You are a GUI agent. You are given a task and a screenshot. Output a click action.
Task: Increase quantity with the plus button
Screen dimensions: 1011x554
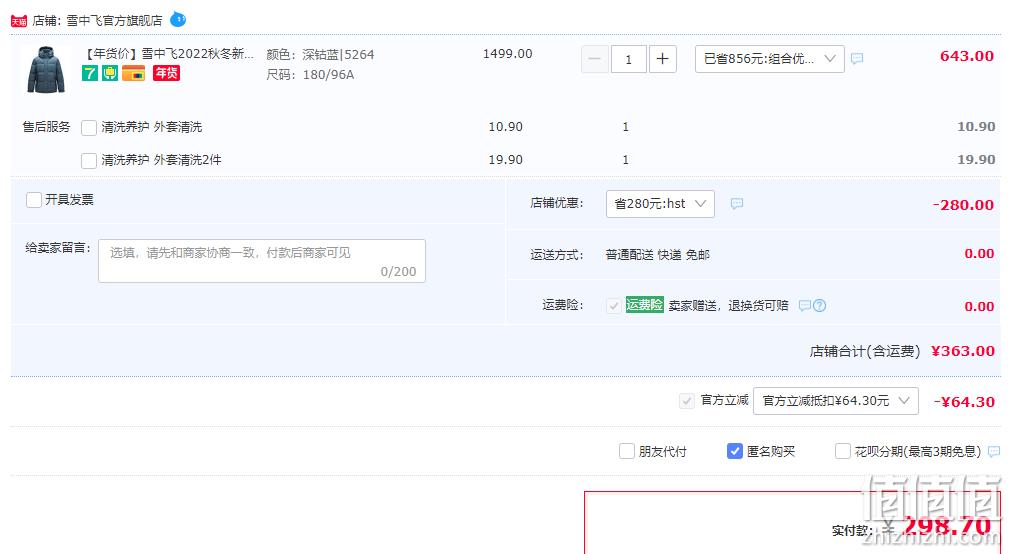(662, 59)
